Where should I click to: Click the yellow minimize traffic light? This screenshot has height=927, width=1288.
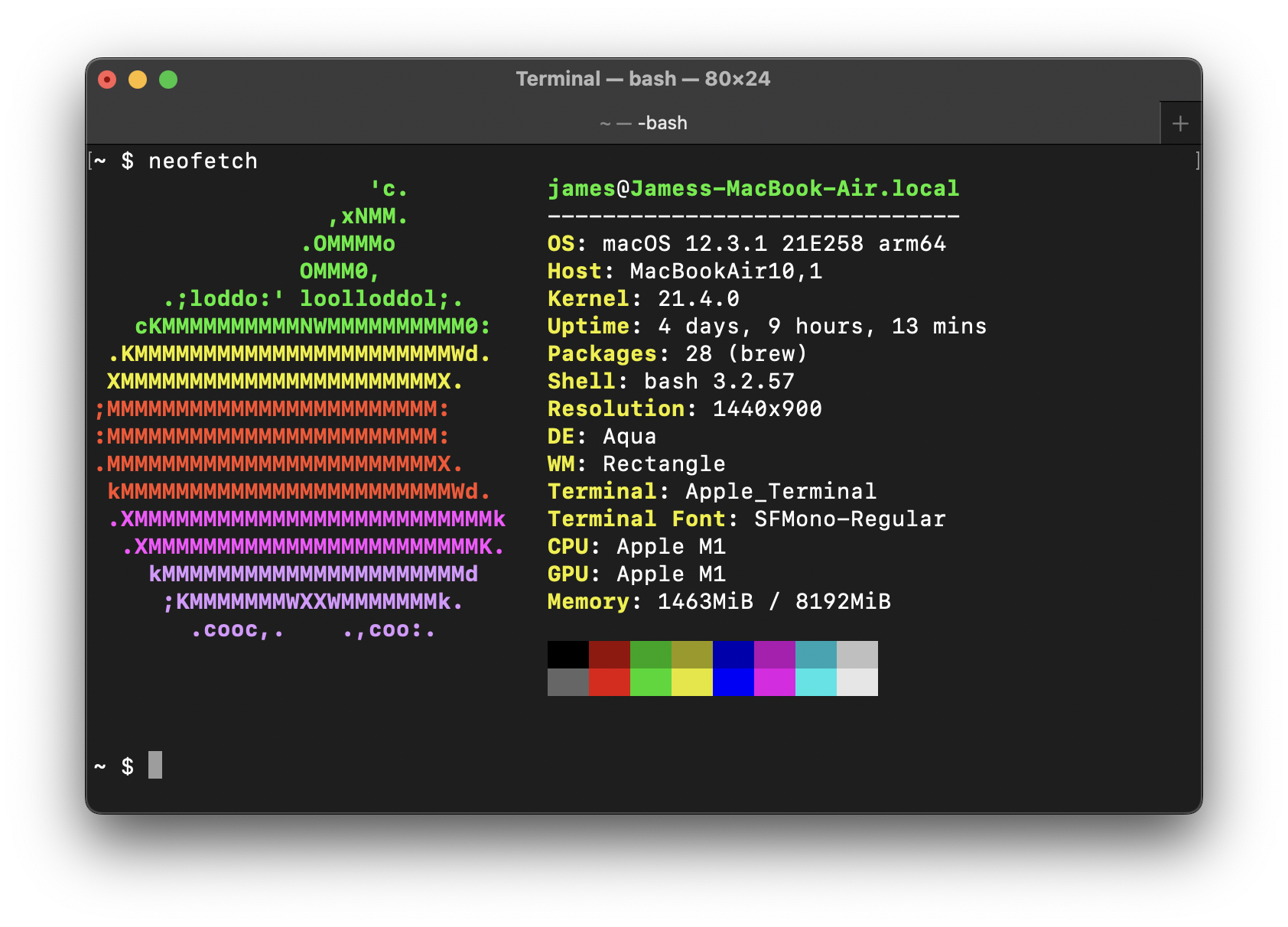coord(137,79)
